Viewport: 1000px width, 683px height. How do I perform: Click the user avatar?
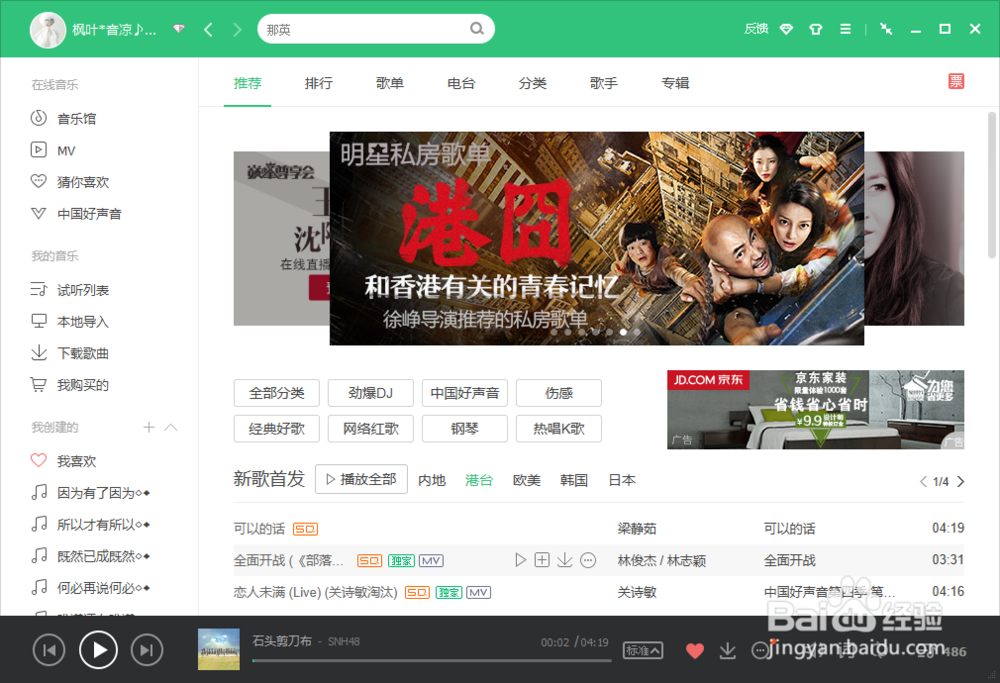48,30
